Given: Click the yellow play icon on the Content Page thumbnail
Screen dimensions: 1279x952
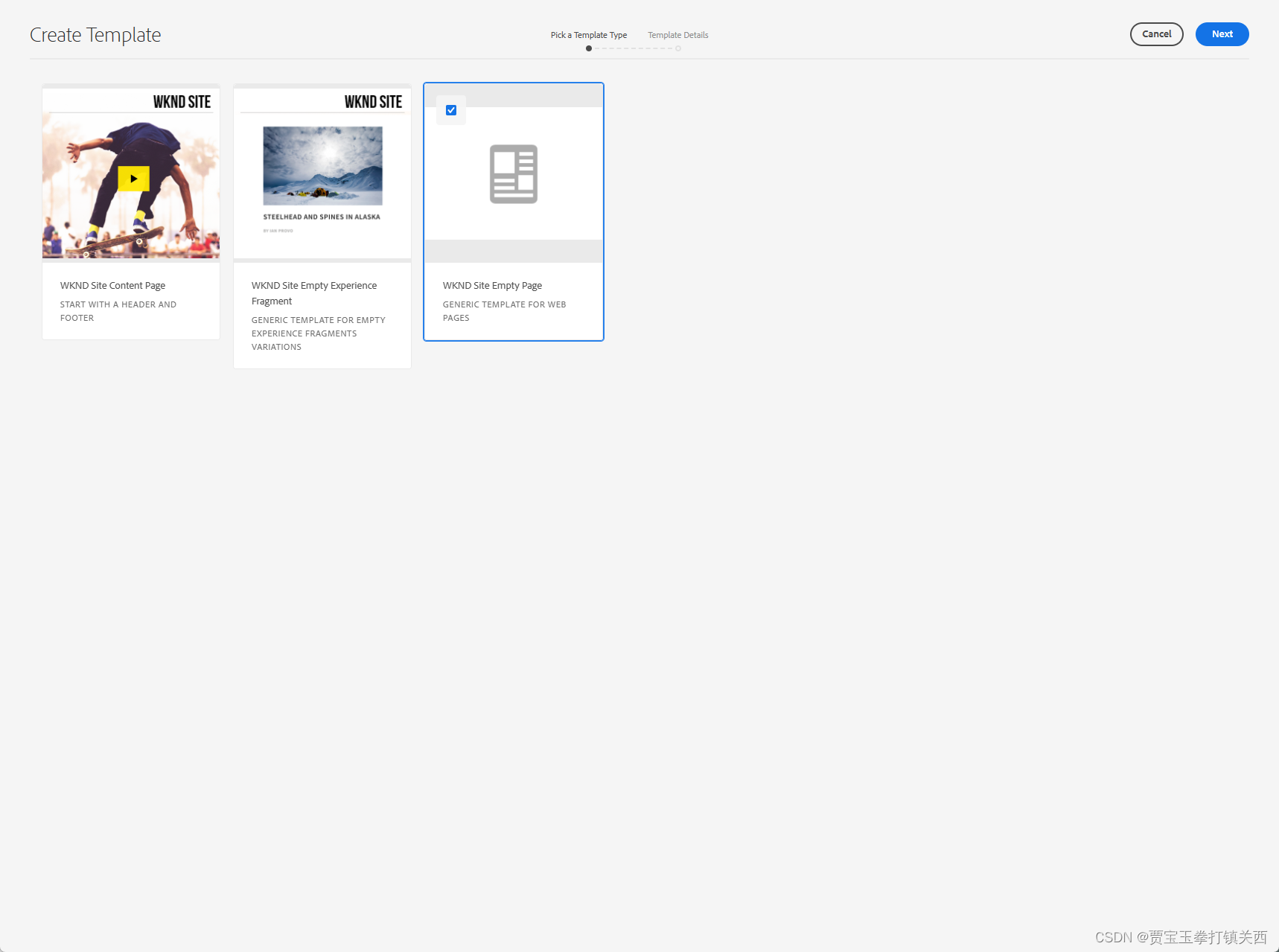Looking at the screenshot, I should (x=133, y=179).
